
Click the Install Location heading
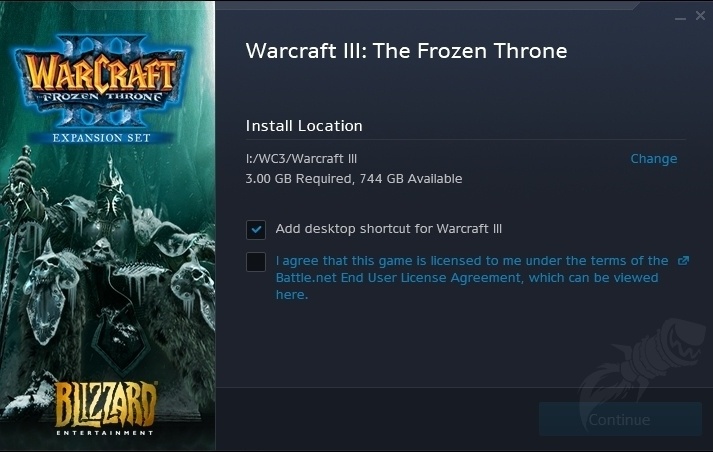(x=304, y=126)
